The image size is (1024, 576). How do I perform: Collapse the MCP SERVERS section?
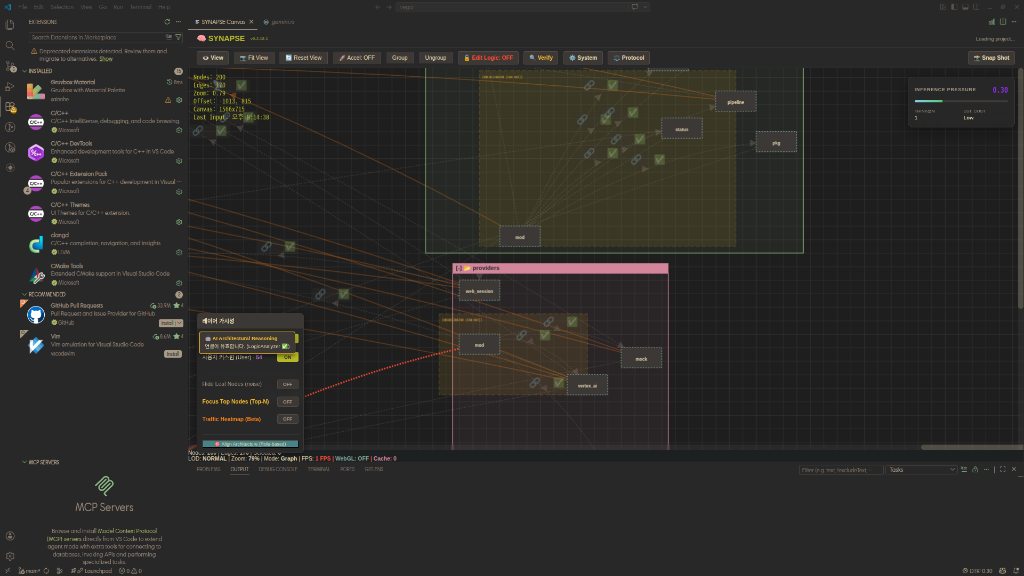(25, 462)
